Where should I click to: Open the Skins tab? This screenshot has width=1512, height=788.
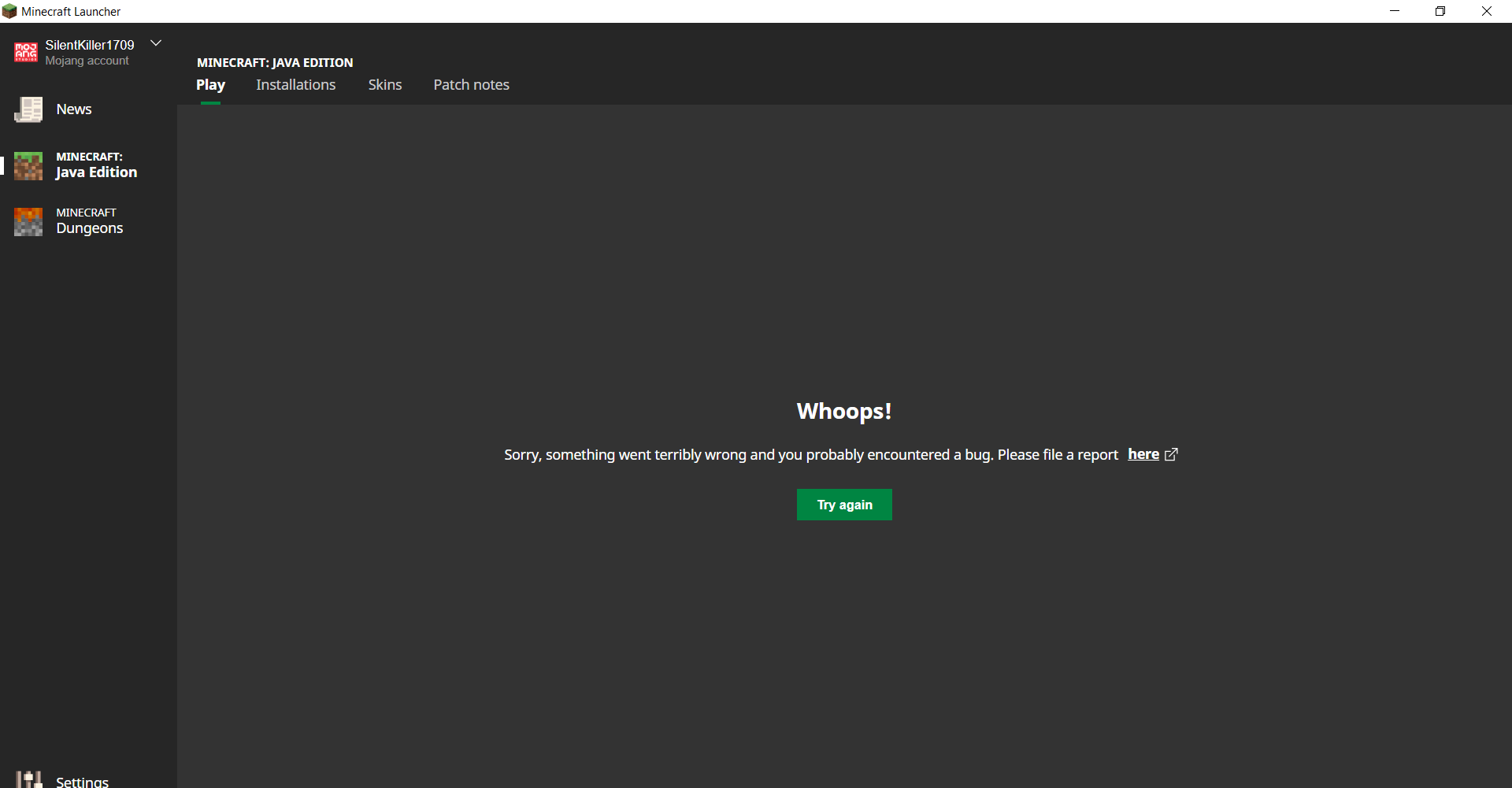click(x=385, y=85)
